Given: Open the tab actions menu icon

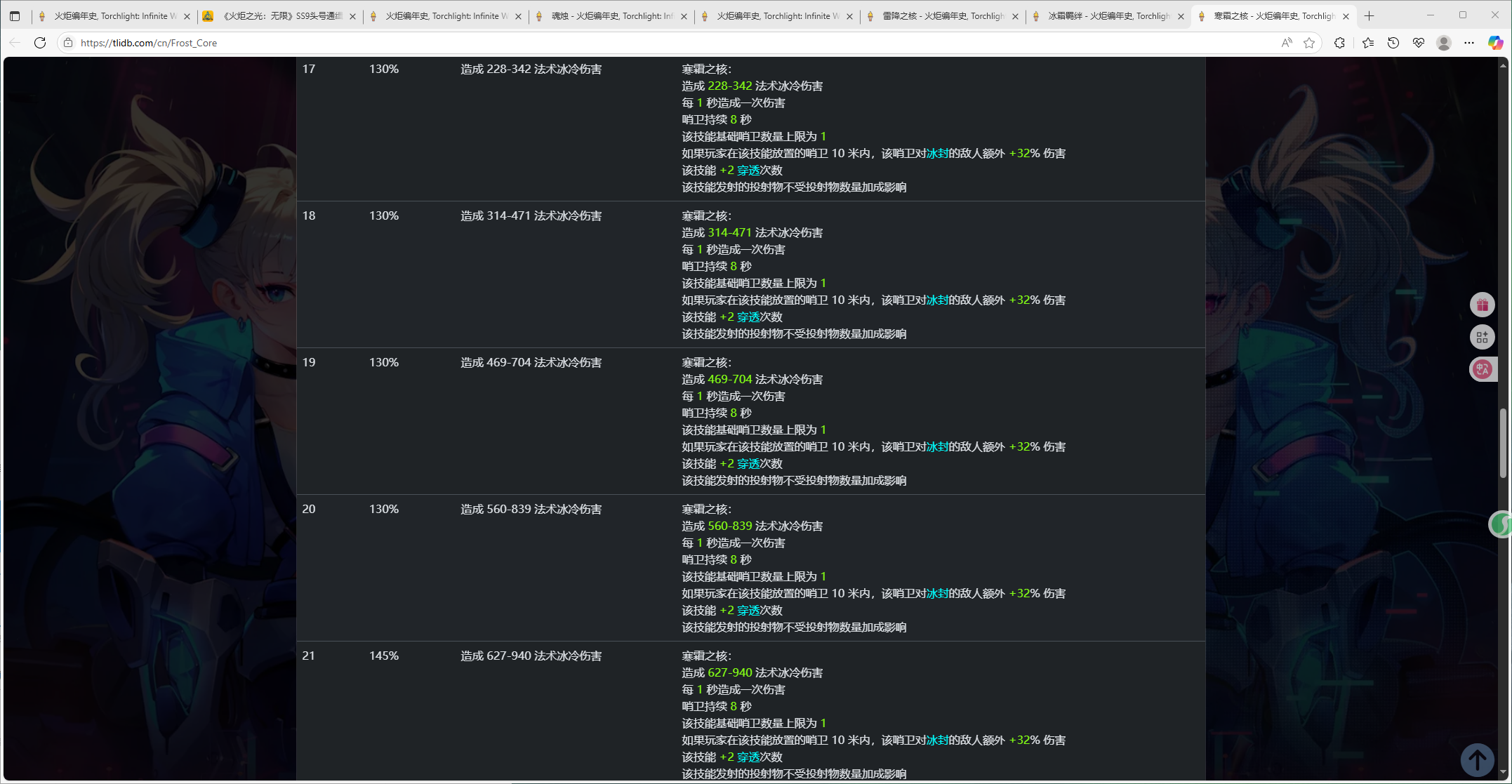Looking at the screenshot, I should point(15,16).
